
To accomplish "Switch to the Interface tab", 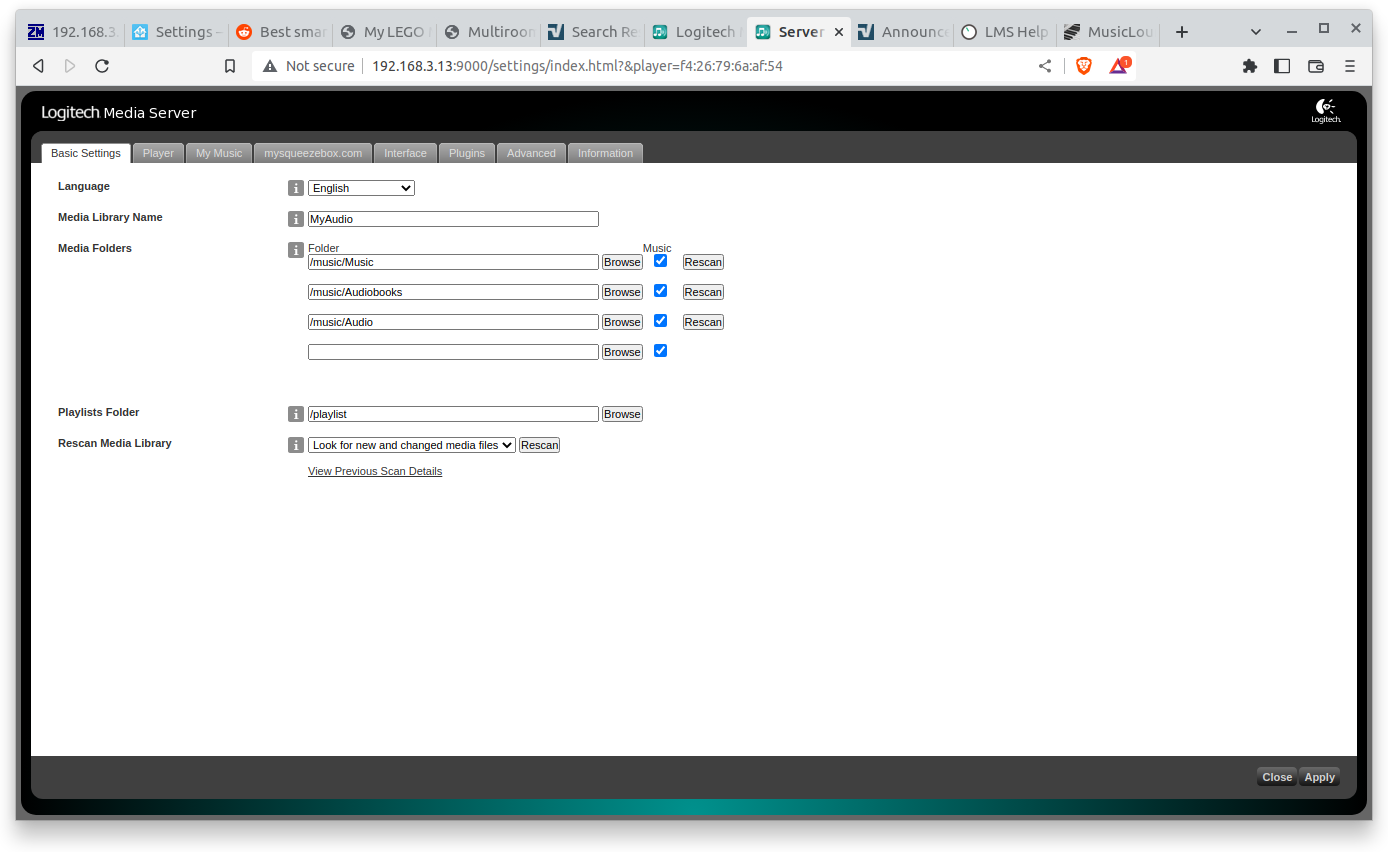I will pos(405,153).
